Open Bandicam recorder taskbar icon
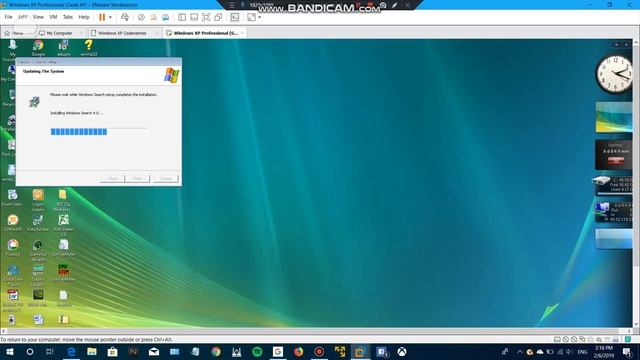Image resolution: width=640 pixels, height=360 pixels. coord(319,351)
